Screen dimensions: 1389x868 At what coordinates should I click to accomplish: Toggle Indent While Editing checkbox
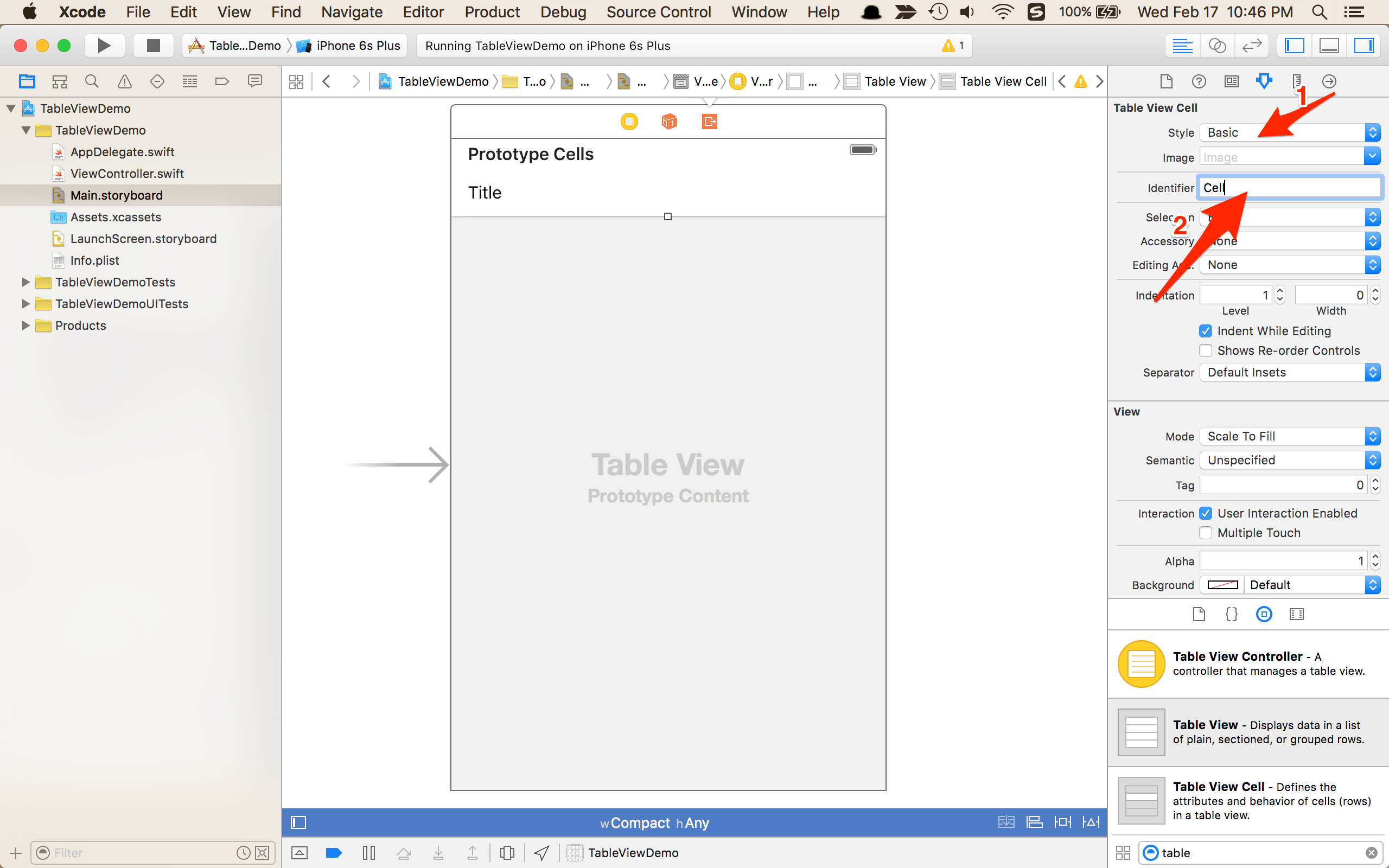pyautogui.click(x=1205, y=331)
